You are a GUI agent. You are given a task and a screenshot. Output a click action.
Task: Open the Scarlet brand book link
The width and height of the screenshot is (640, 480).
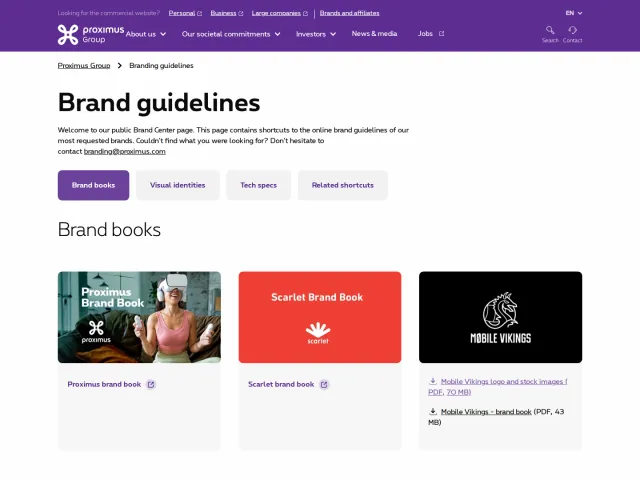point(281,384)
